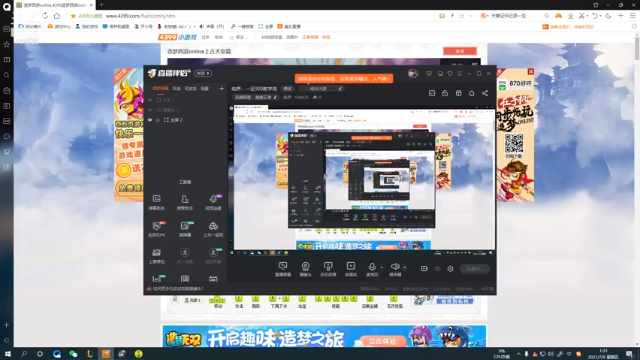Open the room manager assistant tool

(185, 202)
